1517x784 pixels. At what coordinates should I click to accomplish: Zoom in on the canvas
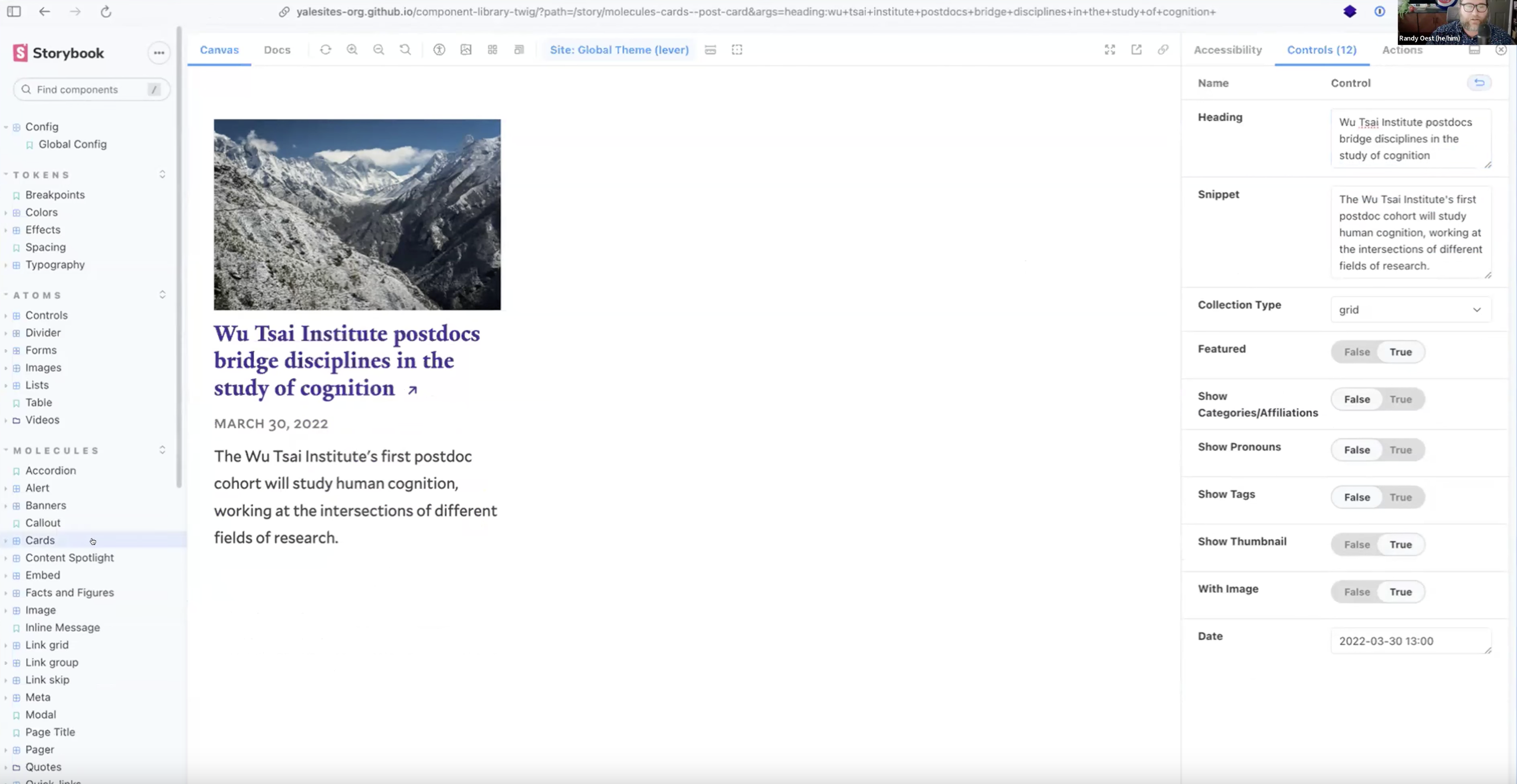point(352,50)
